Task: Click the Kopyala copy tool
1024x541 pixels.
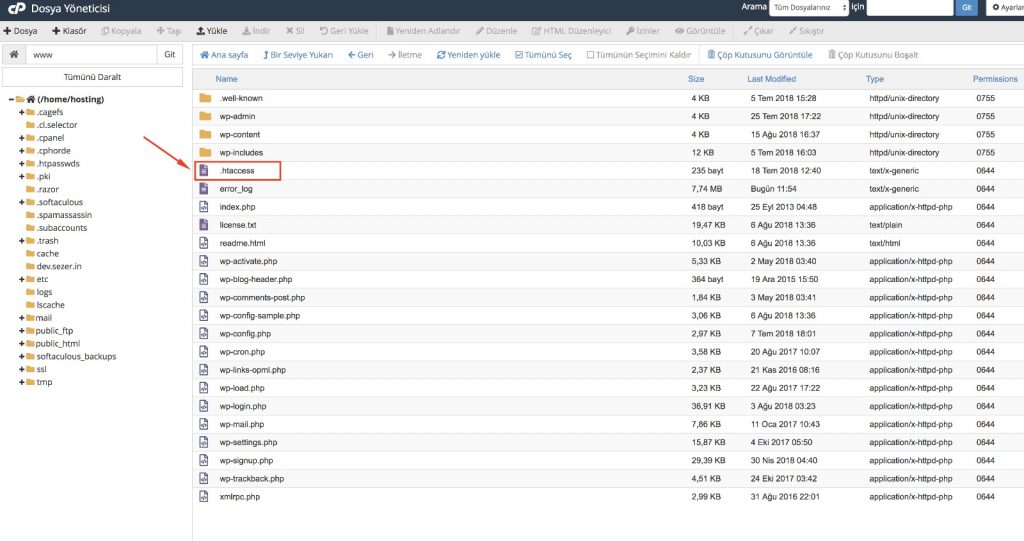Action: (121, 31)
